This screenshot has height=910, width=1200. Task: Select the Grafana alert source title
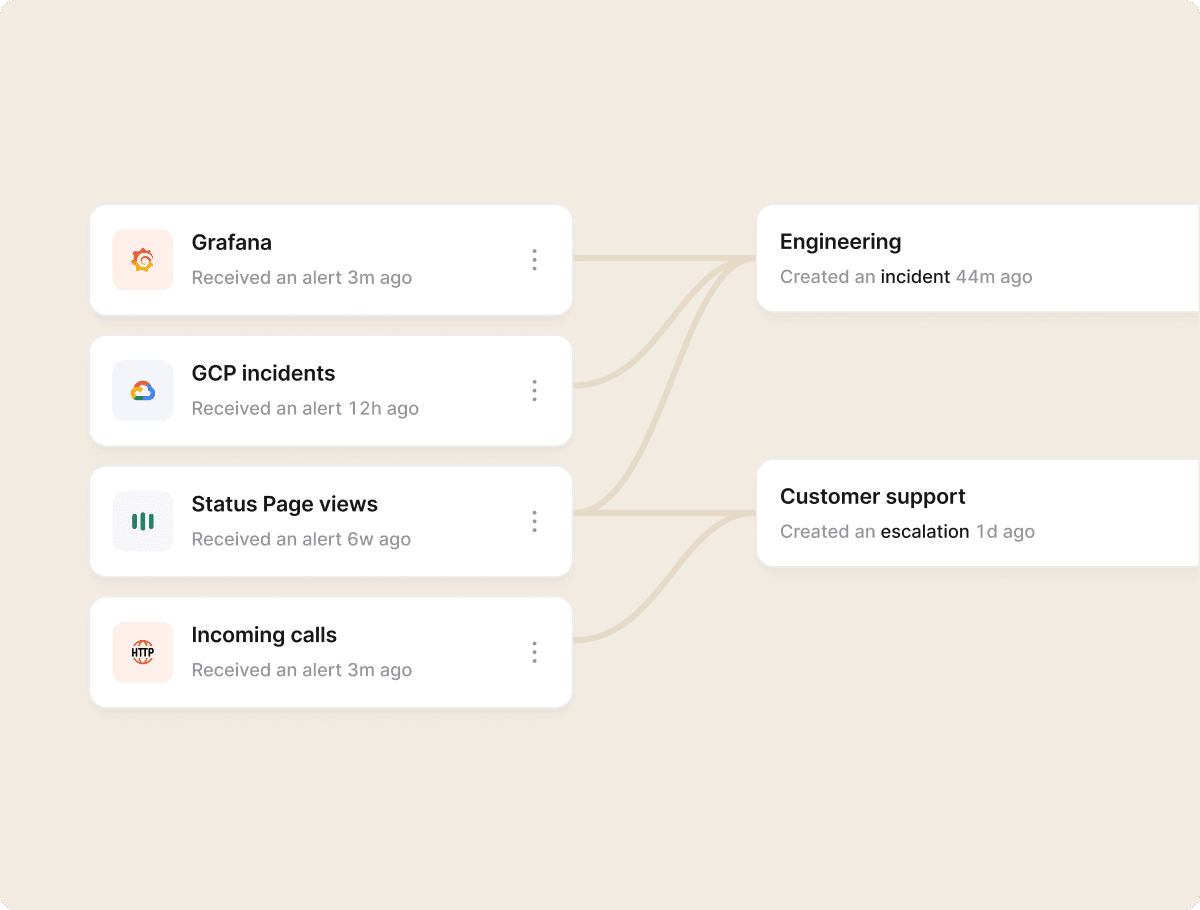[232, 242]
